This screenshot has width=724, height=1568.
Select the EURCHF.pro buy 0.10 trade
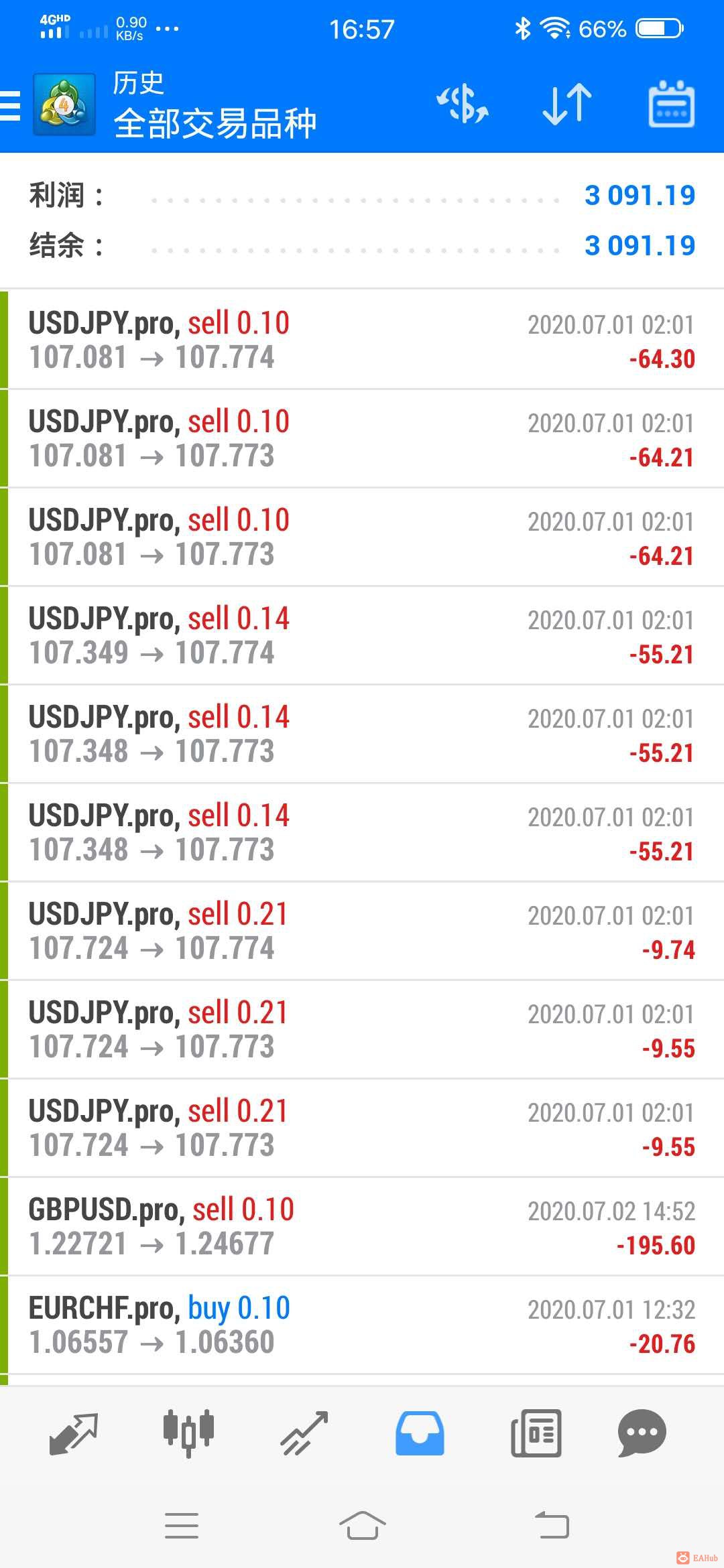[x=362, y=1325]
